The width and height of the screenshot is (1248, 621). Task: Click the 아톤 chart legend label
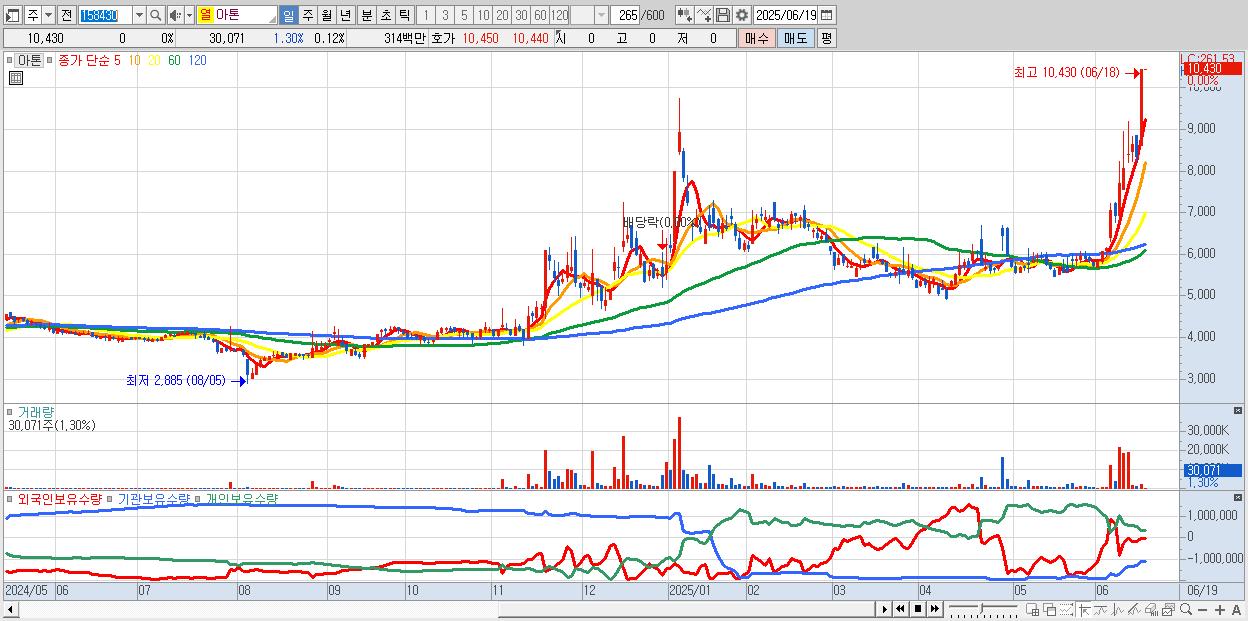tap(30, 60)
